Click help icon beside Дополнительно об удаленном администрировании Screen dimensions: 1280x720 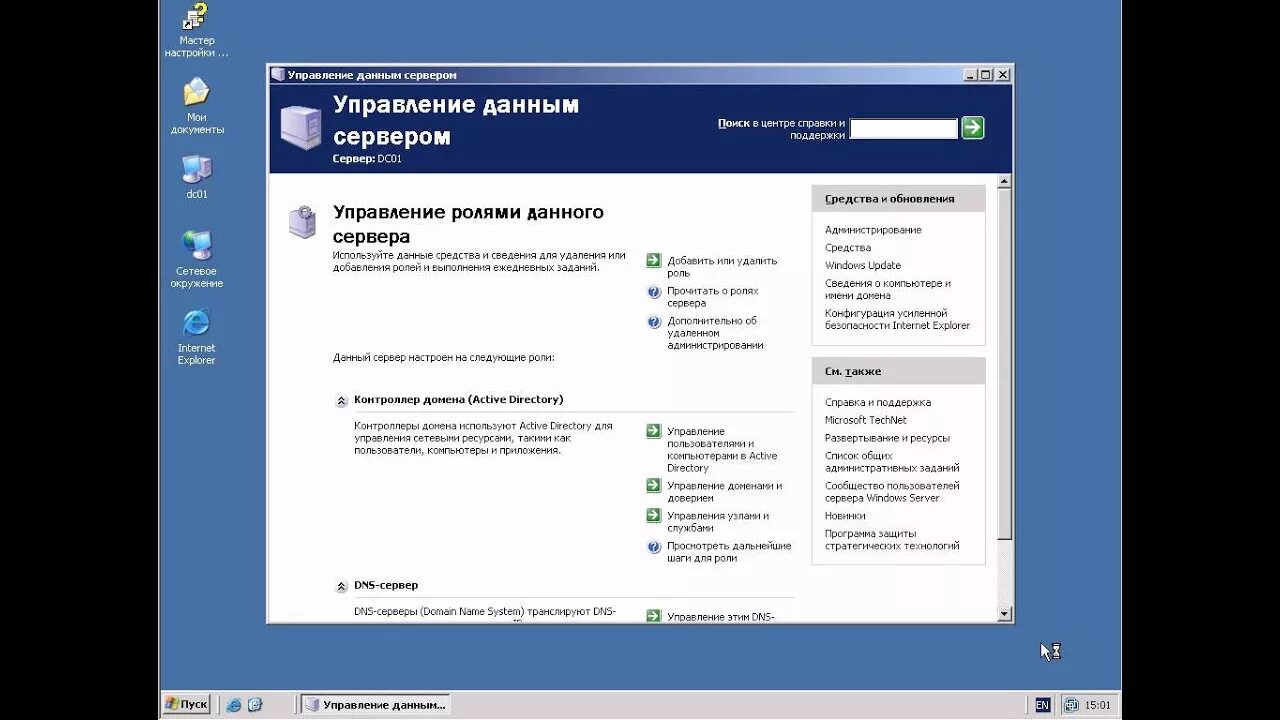(x=654, y=322)
